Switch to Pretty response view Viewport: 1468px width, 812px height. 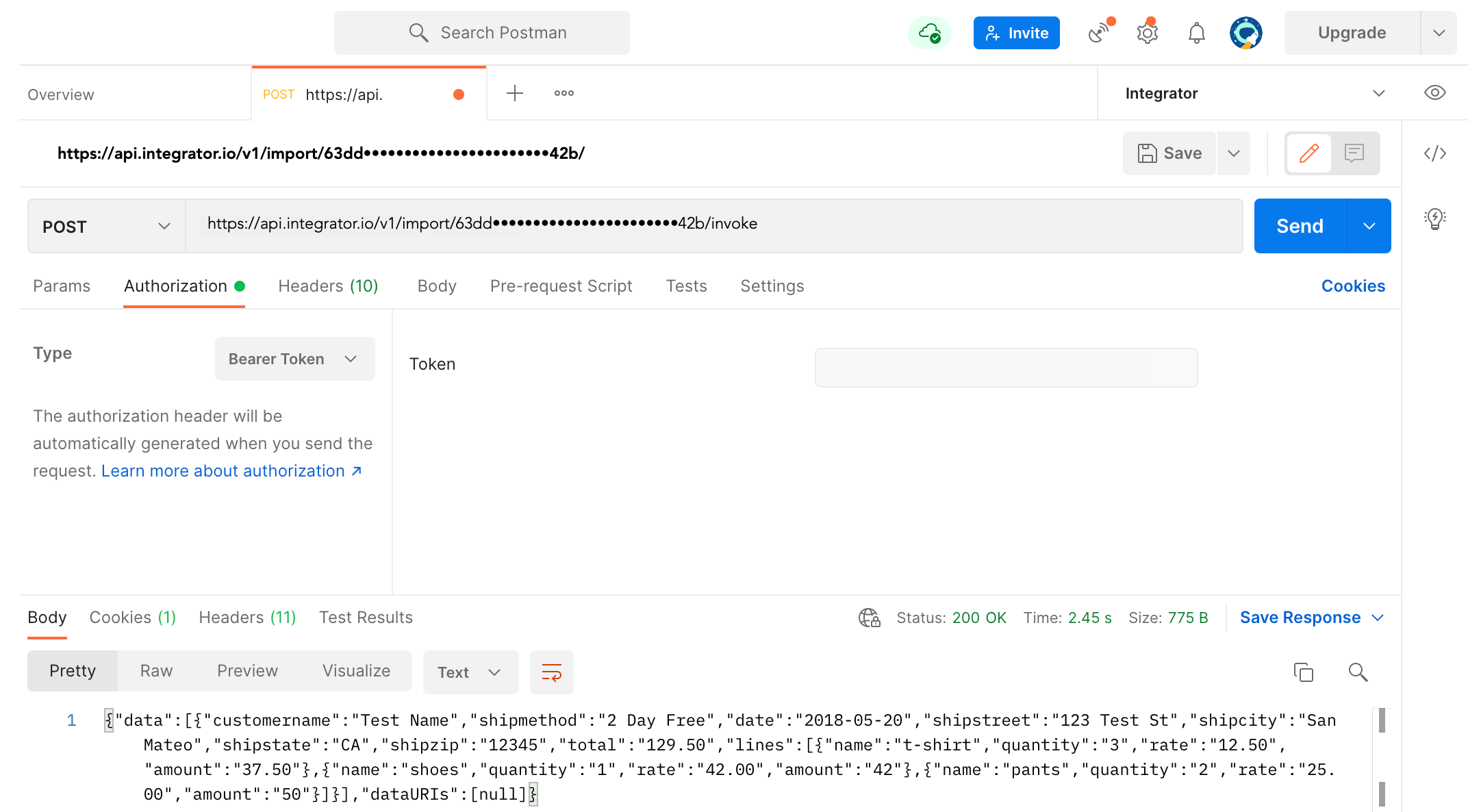pos(73,671)
